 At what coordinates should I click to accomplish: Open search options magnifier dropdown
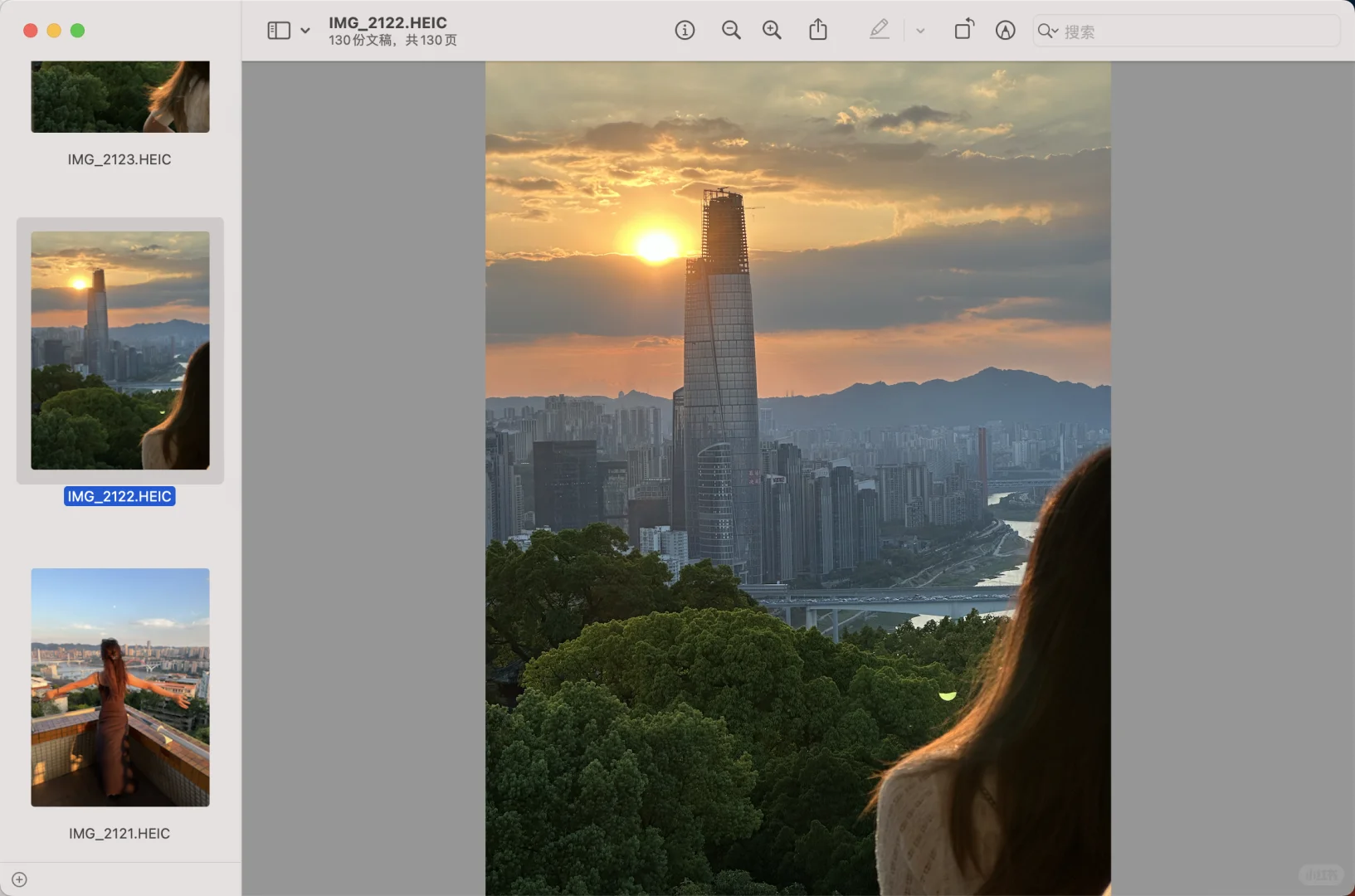point(1048,31)
